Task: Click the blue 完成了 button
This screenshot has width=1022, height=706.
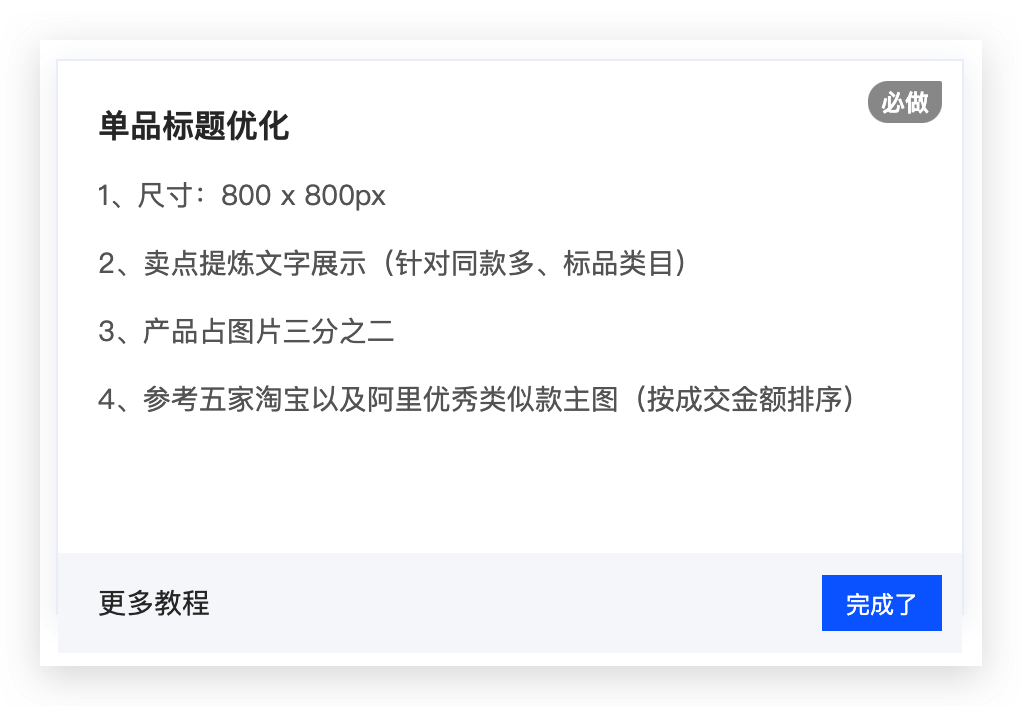Action: pyautogui.click(x=881, y=603)
